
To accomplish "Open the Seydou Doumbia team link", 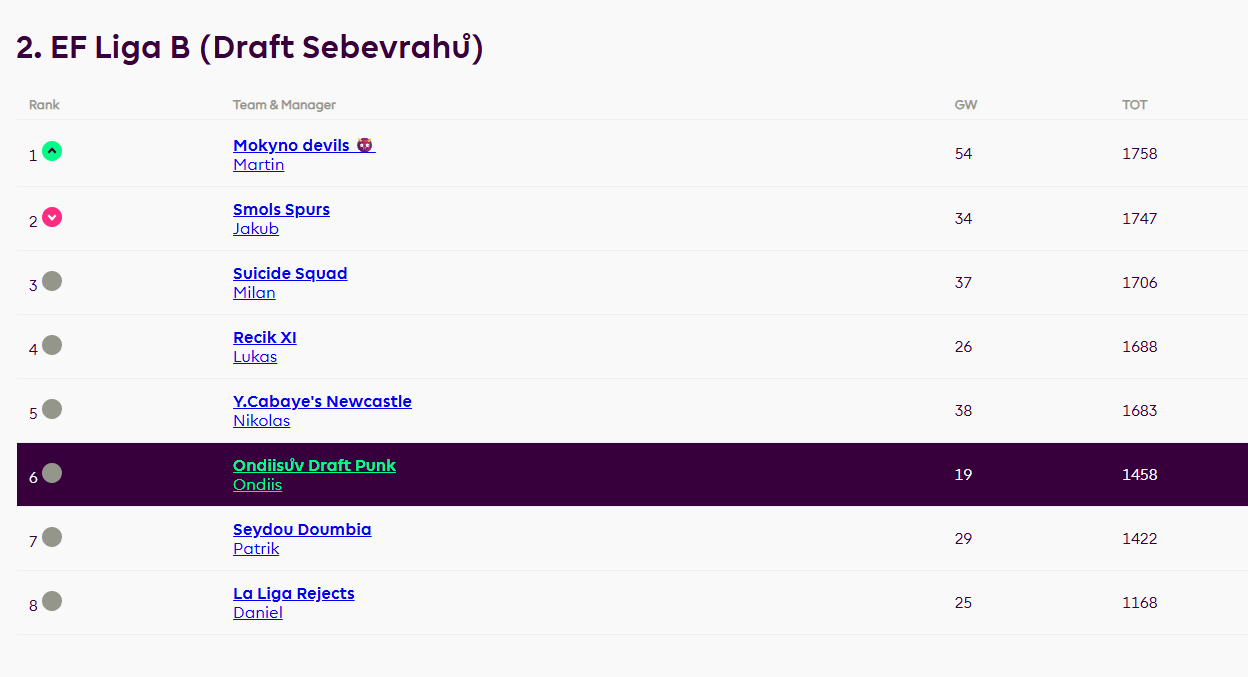I will click(302, 529).
